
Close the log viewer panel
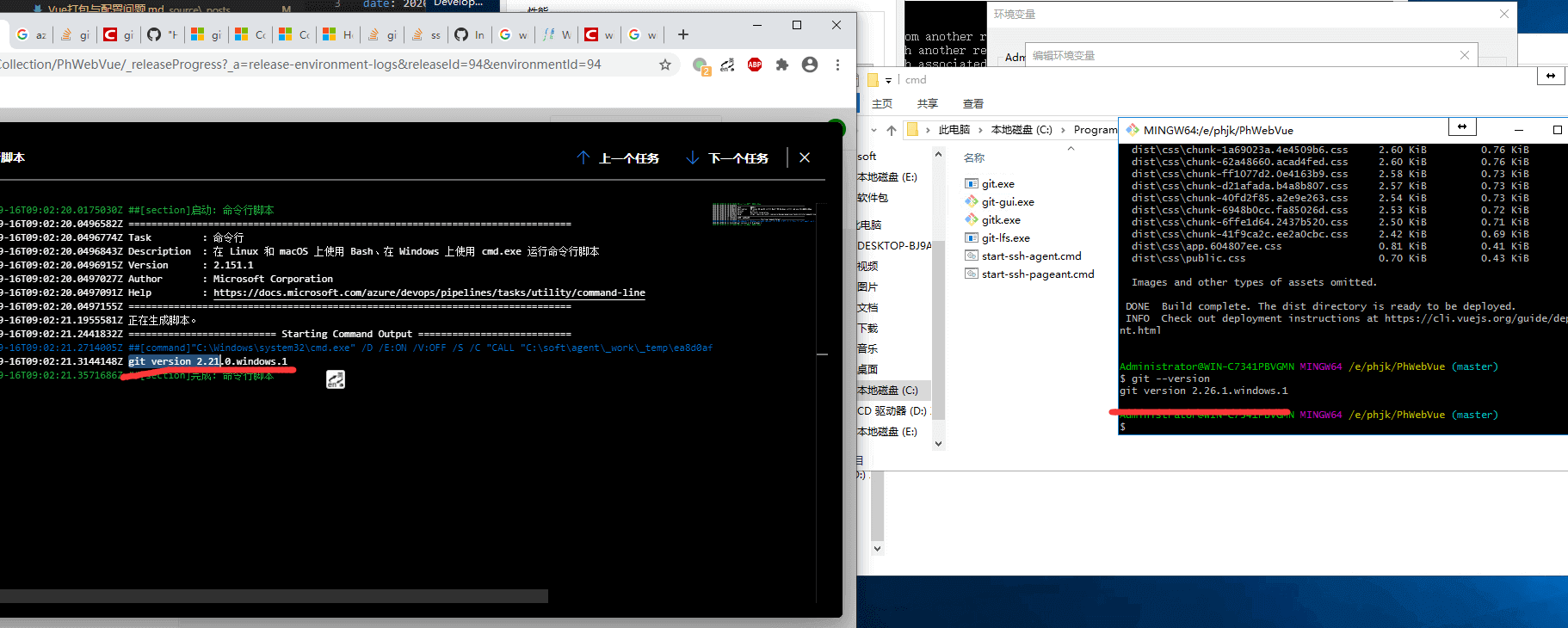tap(805, 157)
